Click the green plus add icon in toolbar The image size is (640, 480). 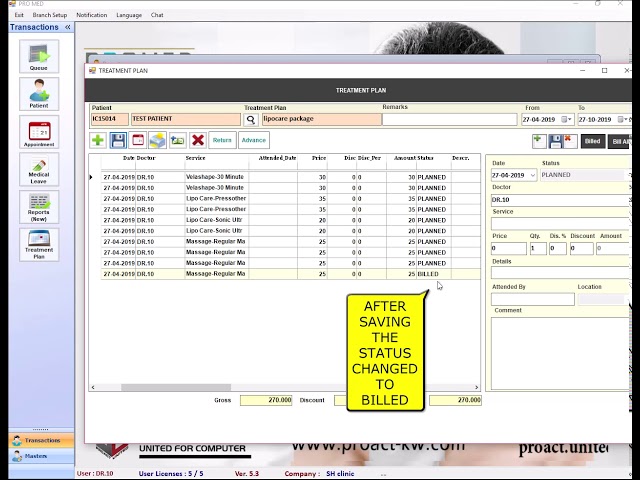98,140
